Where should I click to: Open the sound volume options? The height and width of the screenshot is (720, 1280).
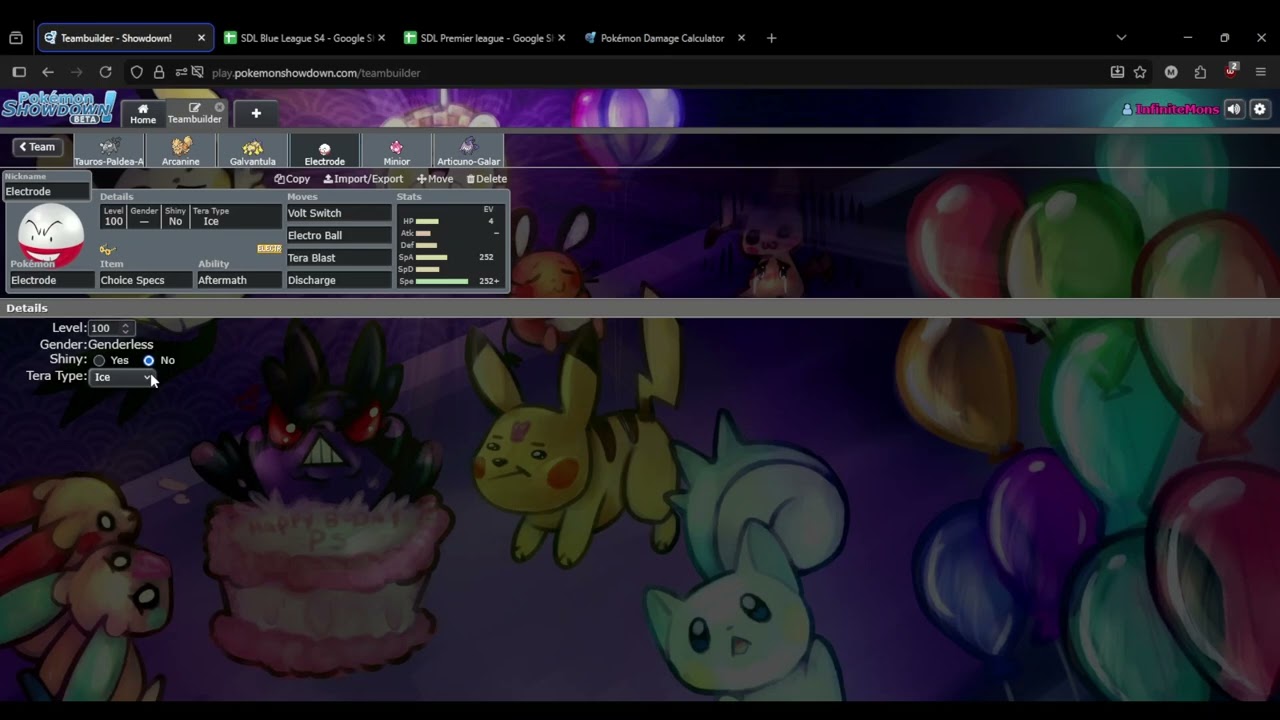point(1235,109)
